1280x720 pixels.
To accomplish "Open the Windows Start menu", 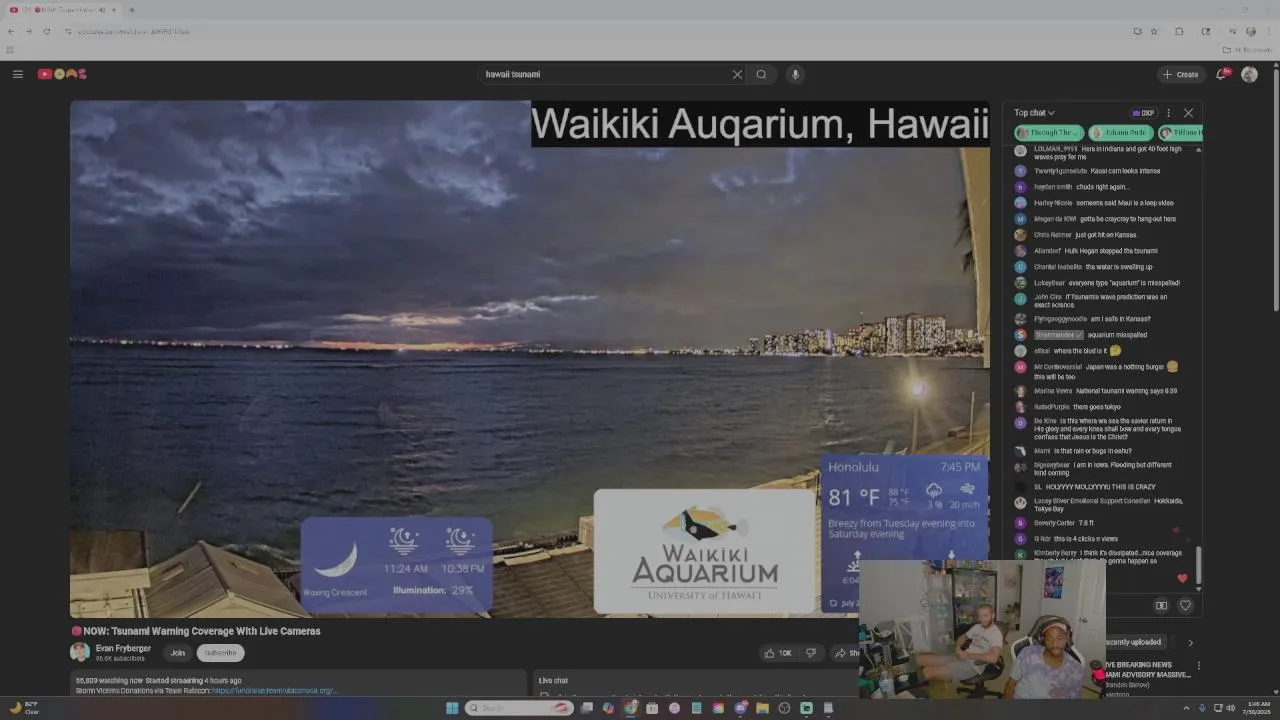I will pyautogui.click(x=452, y=708).
